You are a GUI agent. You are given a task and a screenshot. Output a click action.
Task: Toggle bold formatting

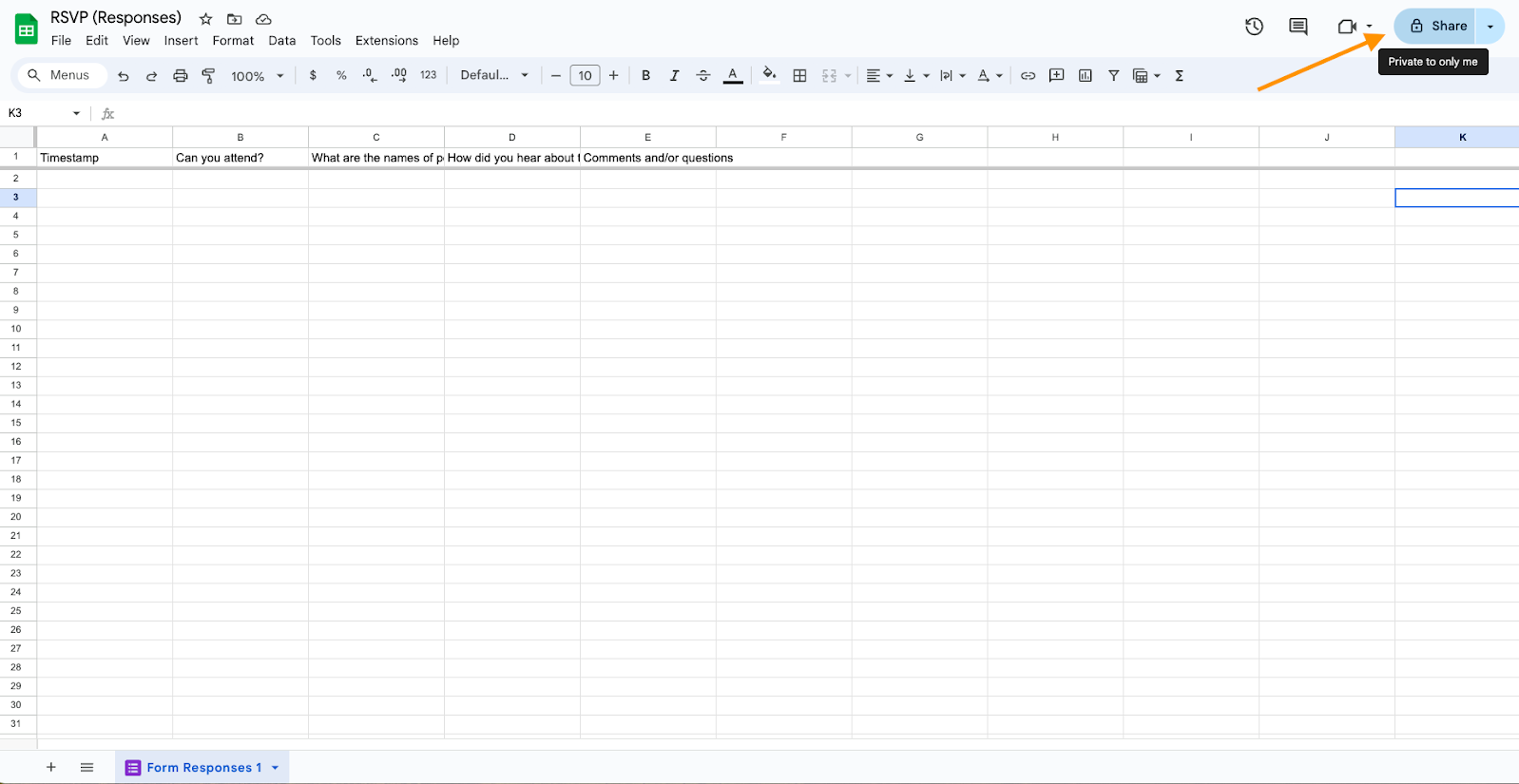coord(645,75)
